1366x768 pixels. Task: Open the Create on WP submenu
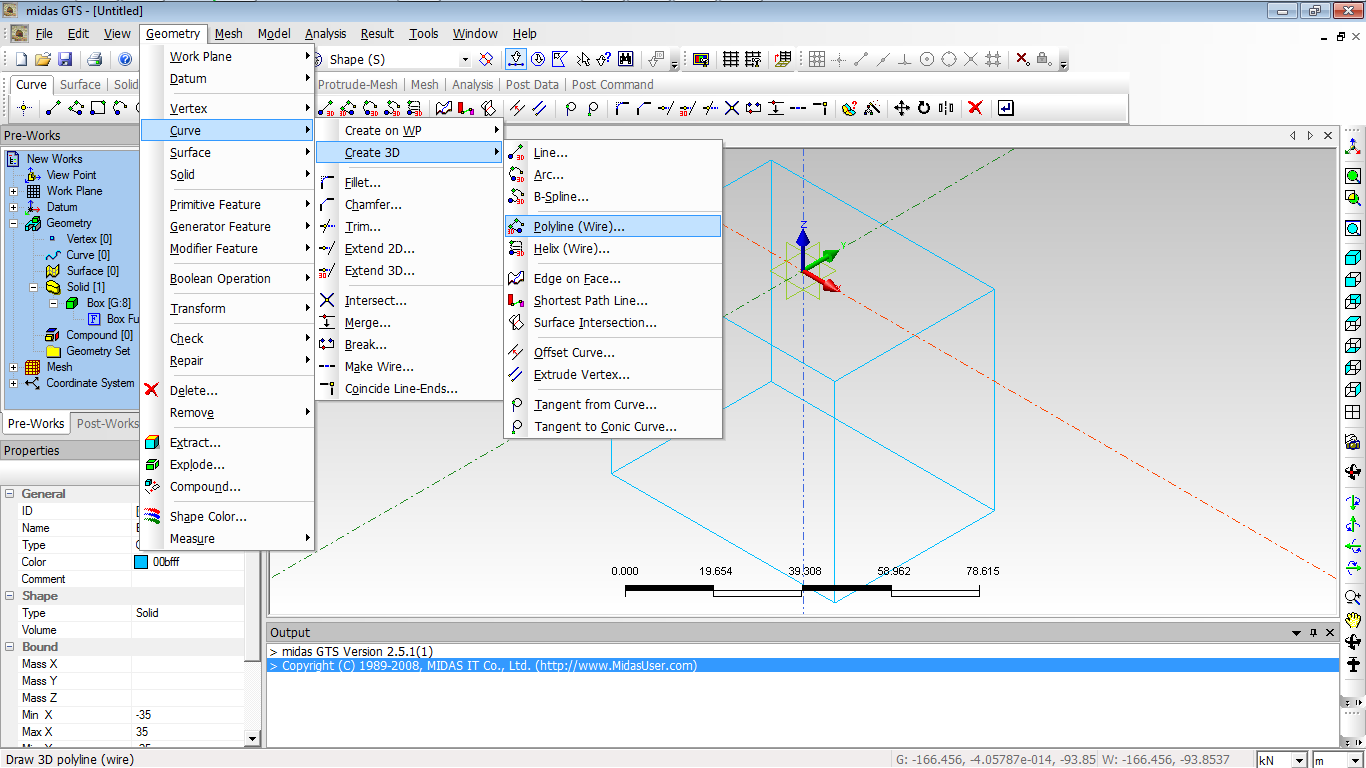[x=409, y=131]
